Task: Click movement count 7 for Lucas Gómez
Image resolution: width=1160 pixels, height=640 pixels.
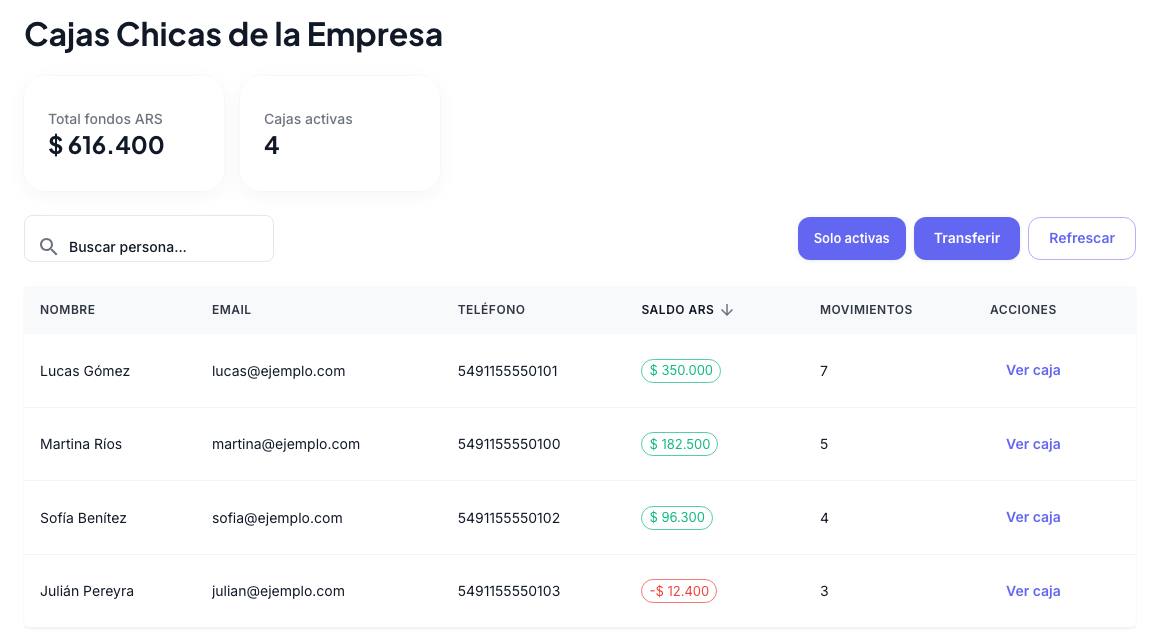Action: click(x=823, y=371)
